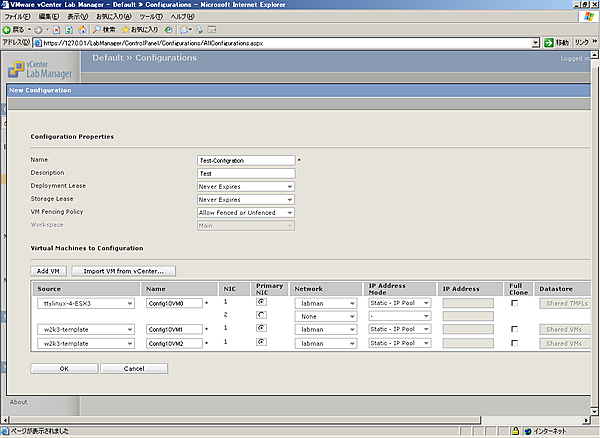Image resolution: width=600 pixels, height=438 pixels.
Task: Click the Name field containing Test-Configuration
Action: tap(246, 160)
